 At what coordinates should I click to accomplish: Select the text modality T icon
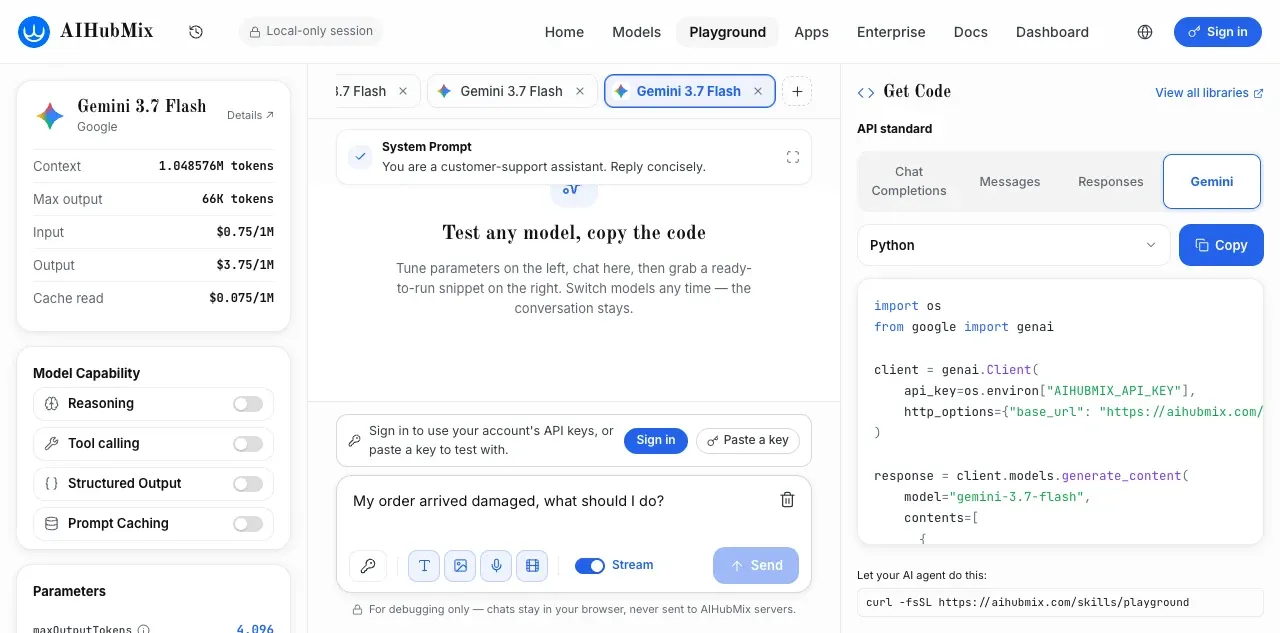(424, 566)
